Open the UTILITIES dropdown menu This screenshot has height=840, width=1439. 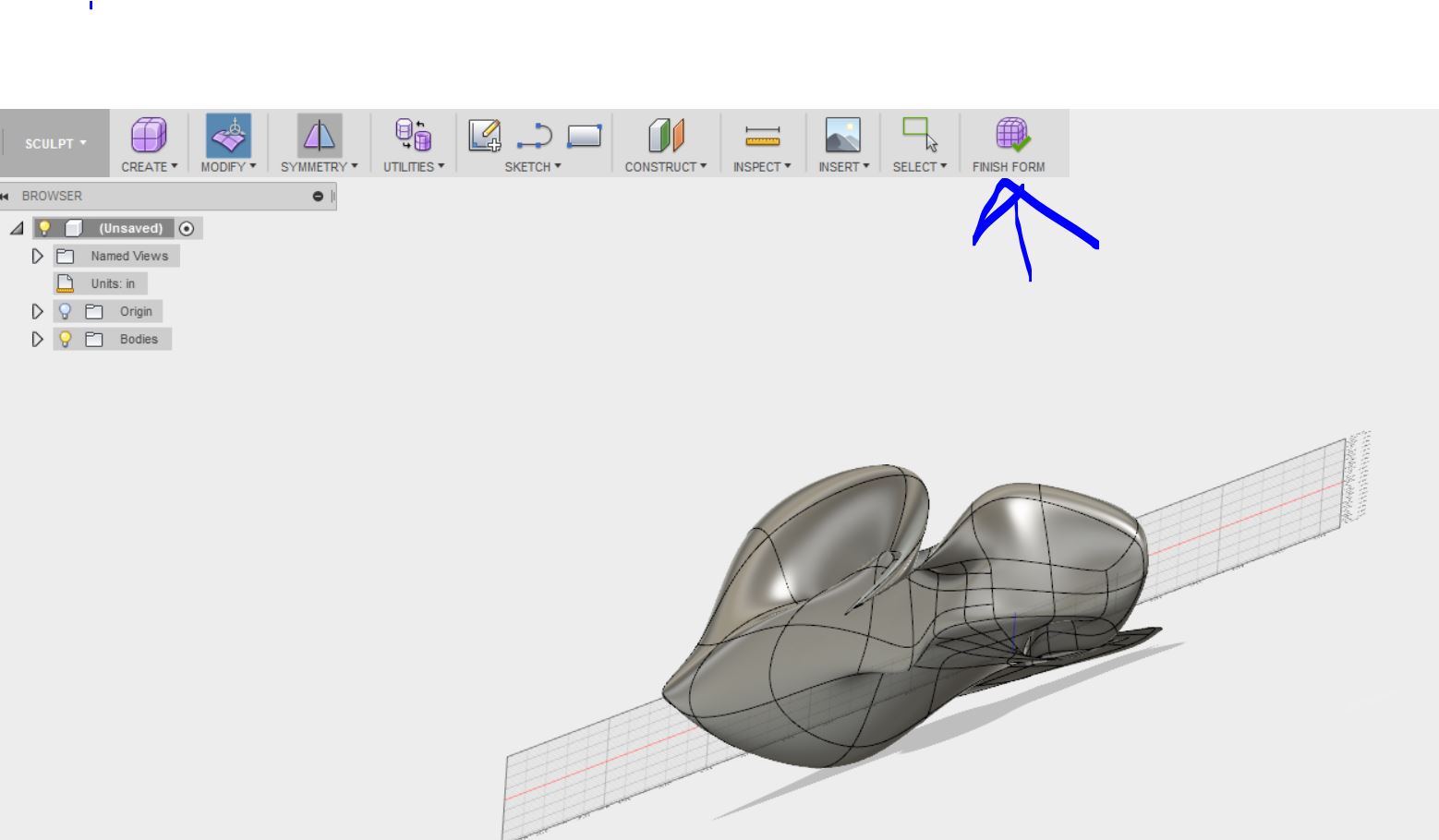tap(414, 167)
